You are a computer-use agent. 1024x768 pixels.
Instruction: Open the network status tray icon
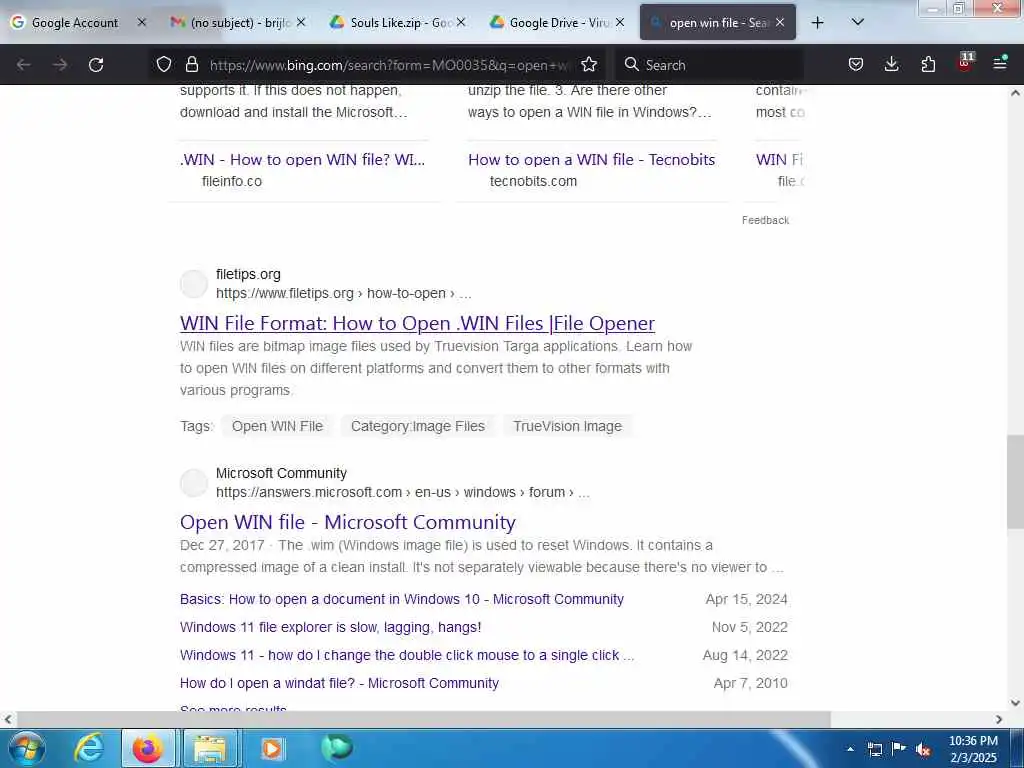point(874,749)
